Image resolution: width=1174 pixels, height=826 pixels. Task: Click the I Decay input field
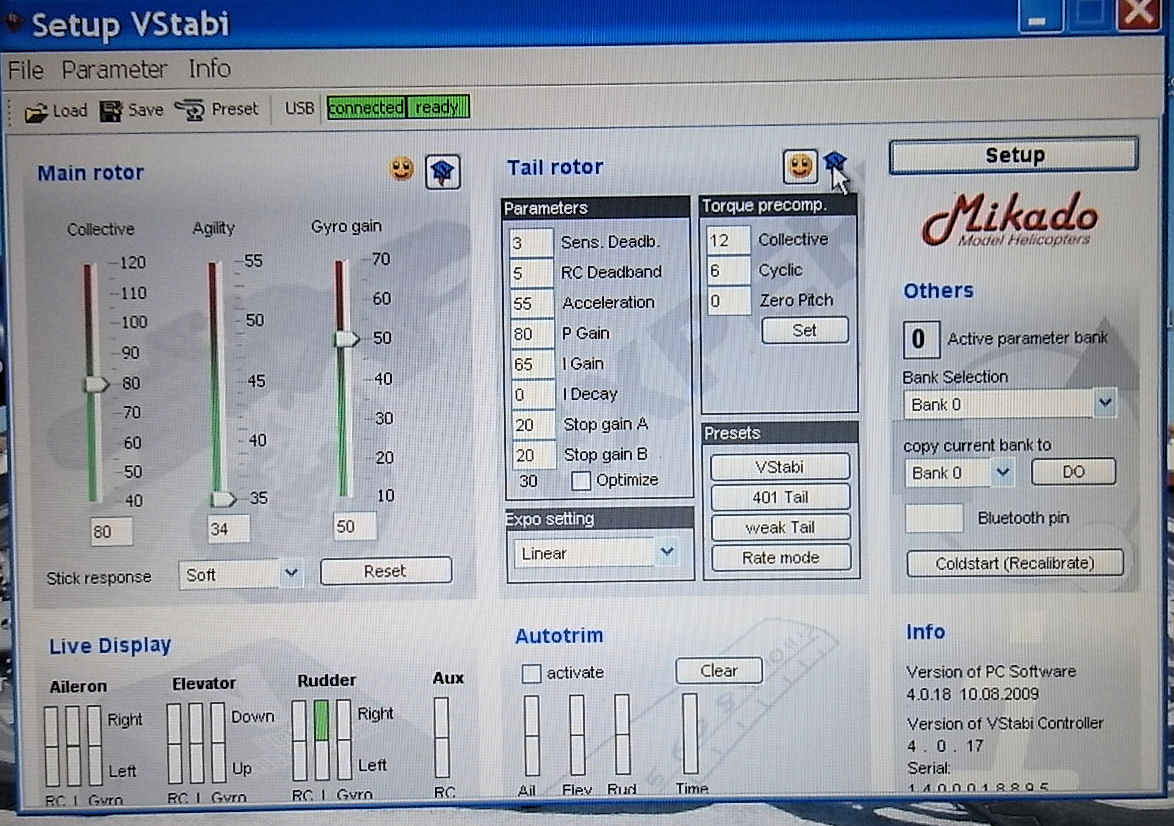click(x=531, y=395)
